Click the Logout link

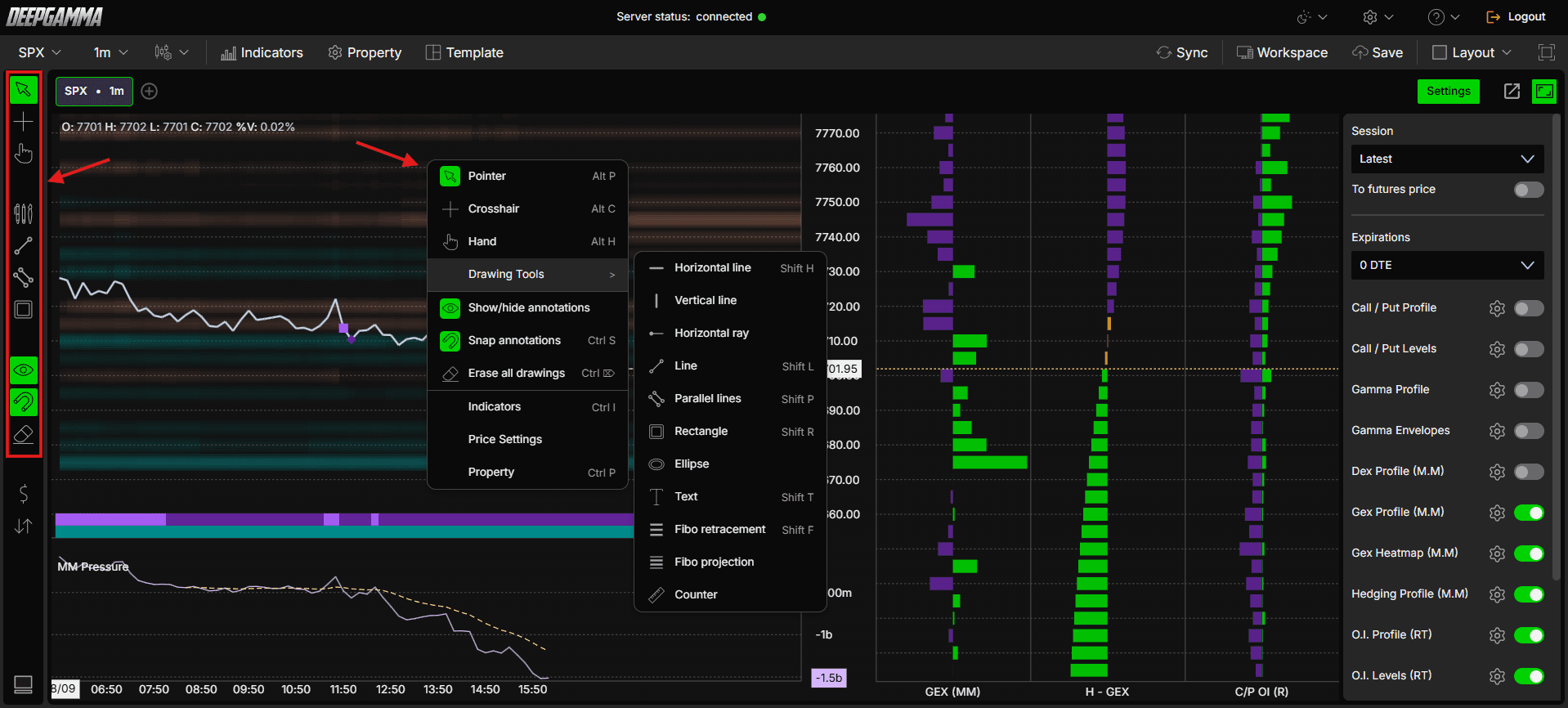(1516, 16)
